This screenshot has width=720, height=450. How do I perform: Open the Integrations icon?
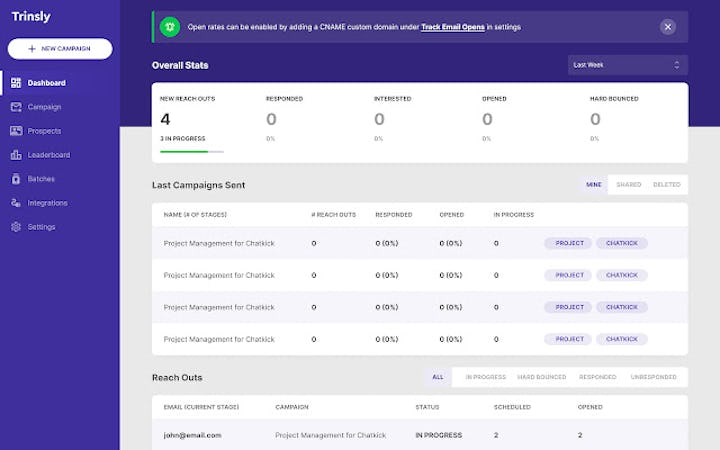[16, 203]
